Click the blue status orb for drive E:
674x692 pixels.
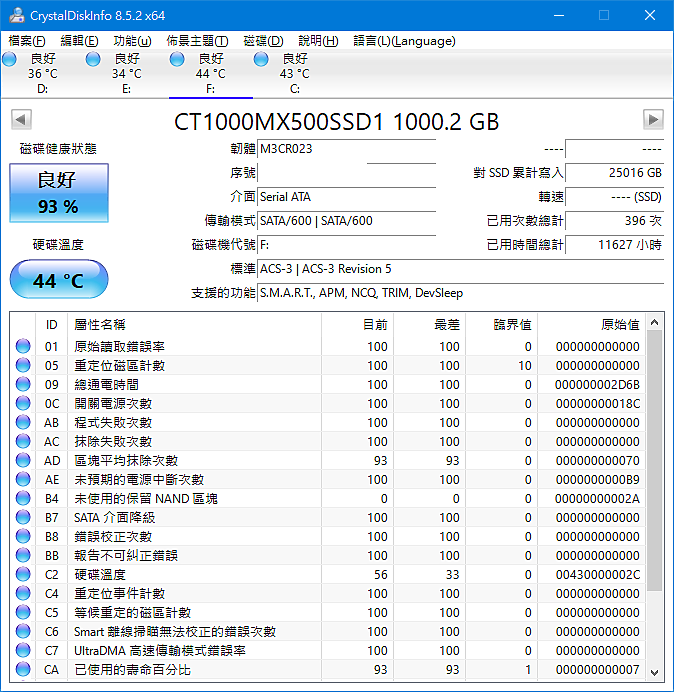[93, 59]
